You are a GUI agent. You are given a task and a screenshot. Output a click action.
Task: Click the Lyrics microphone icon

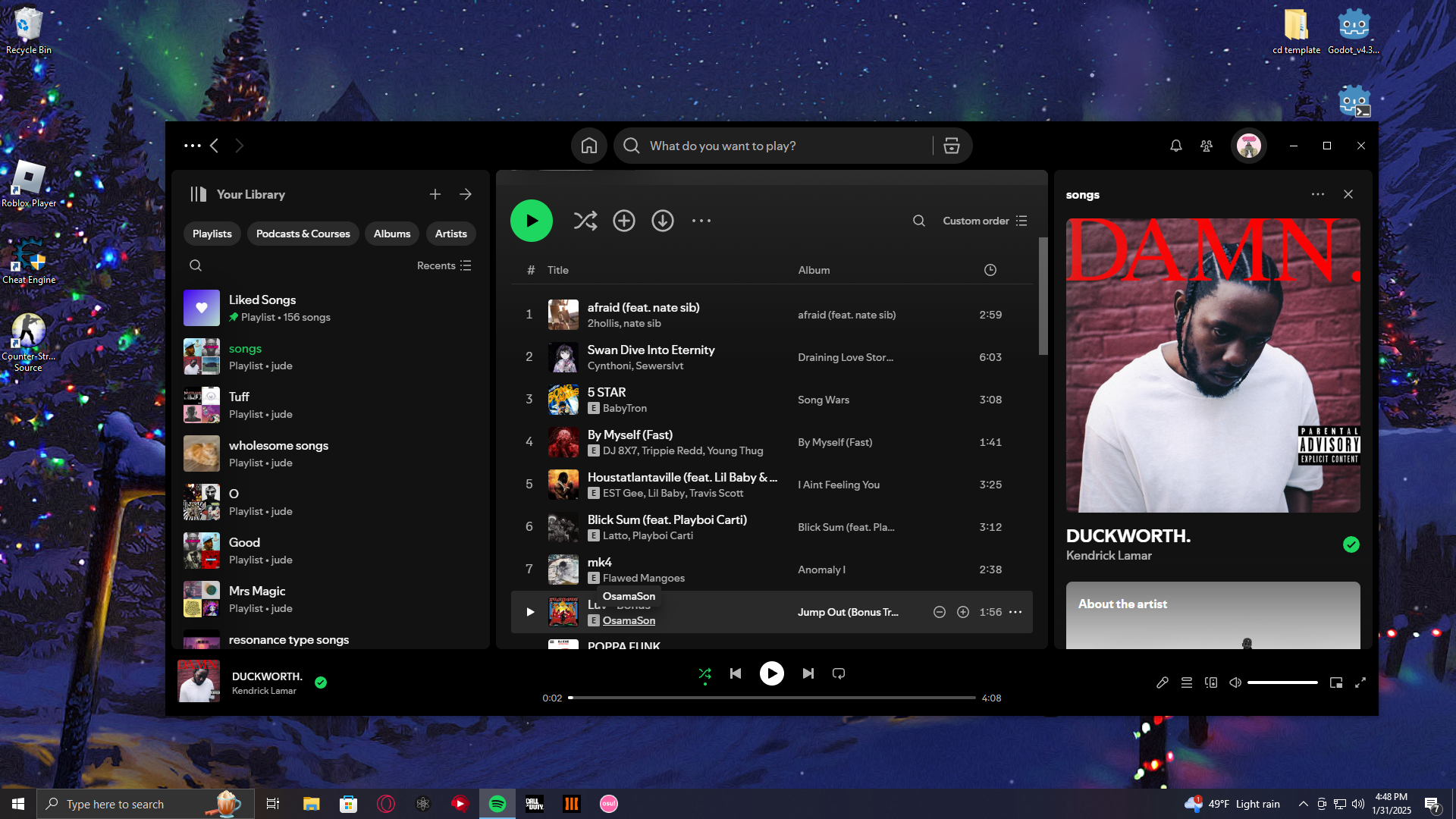click(x=1162, y=682)
